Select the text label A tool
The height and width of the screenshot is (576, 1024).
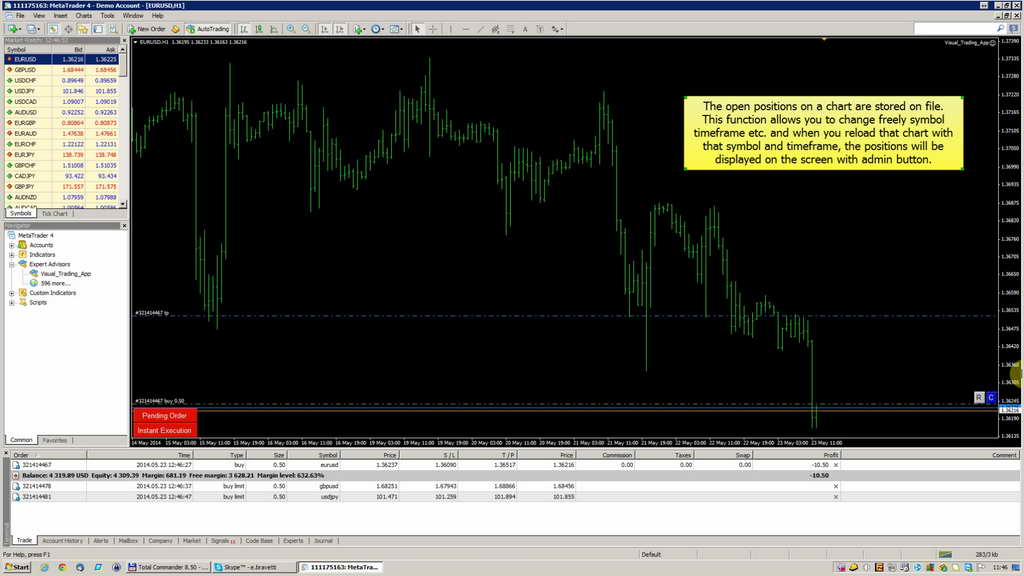524,29
